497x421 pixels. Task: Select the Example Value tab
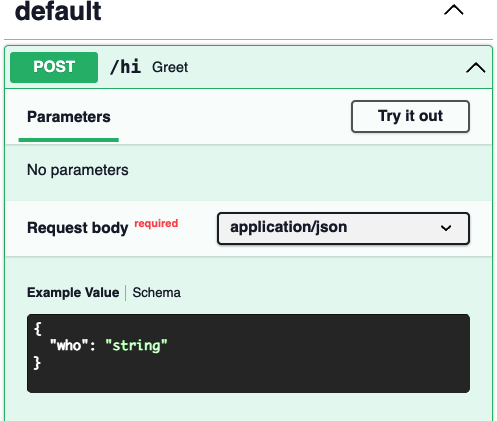[73, 293]
